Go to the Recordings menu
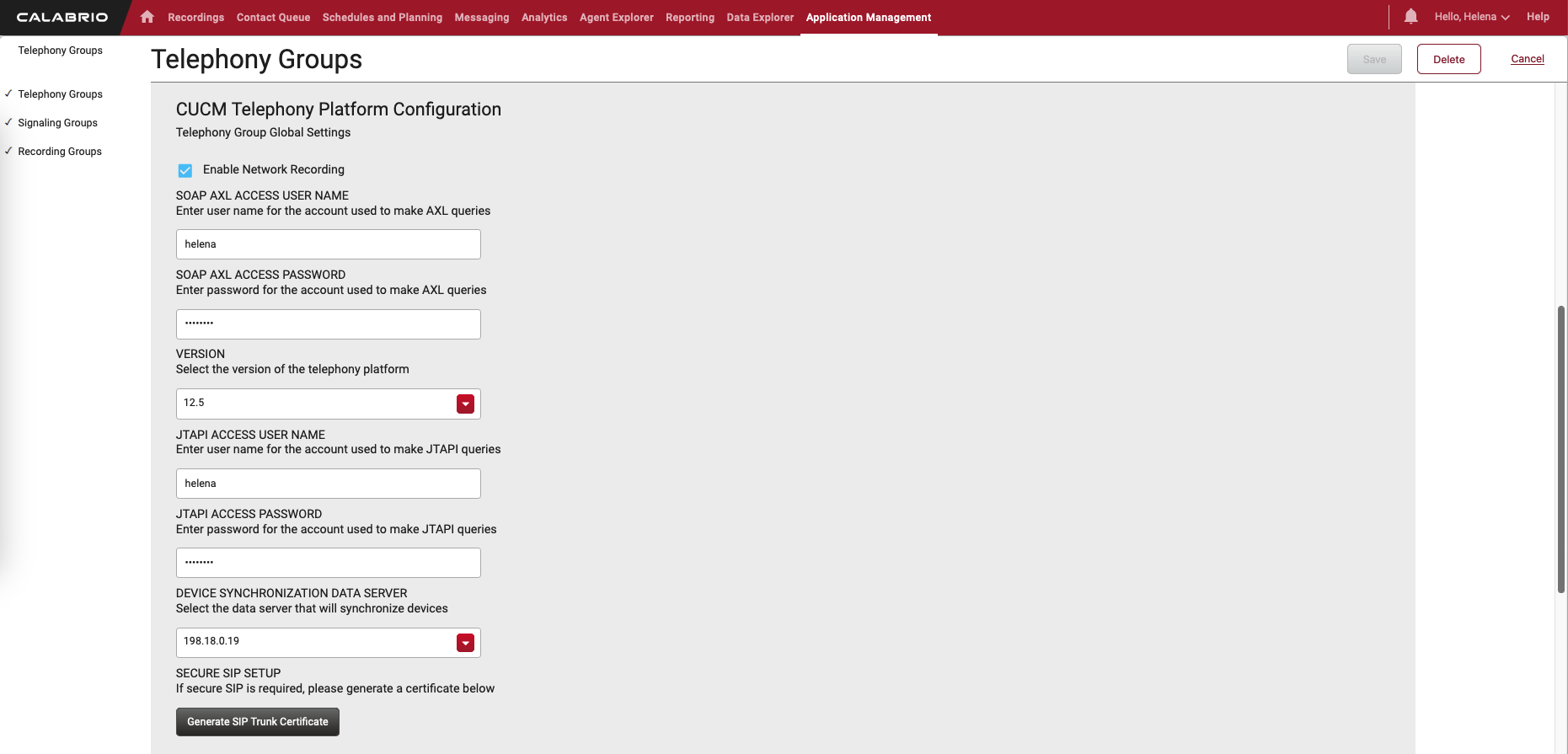The width and height of the screenshot is (1568, 754). click(195, 18)
